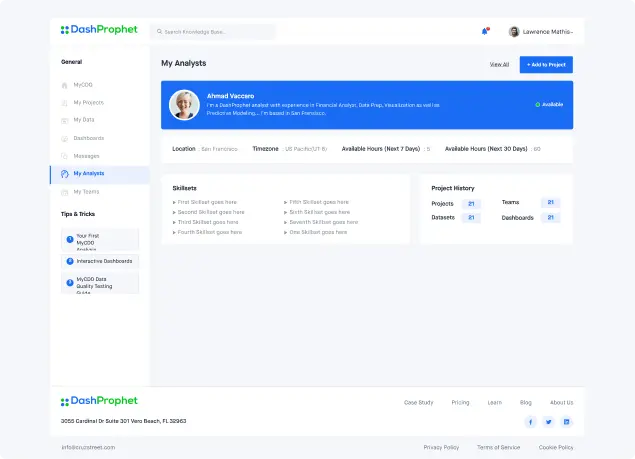Click the DashProphet logo in header
Screen dimensions: 635x459
tap(99, 30)
